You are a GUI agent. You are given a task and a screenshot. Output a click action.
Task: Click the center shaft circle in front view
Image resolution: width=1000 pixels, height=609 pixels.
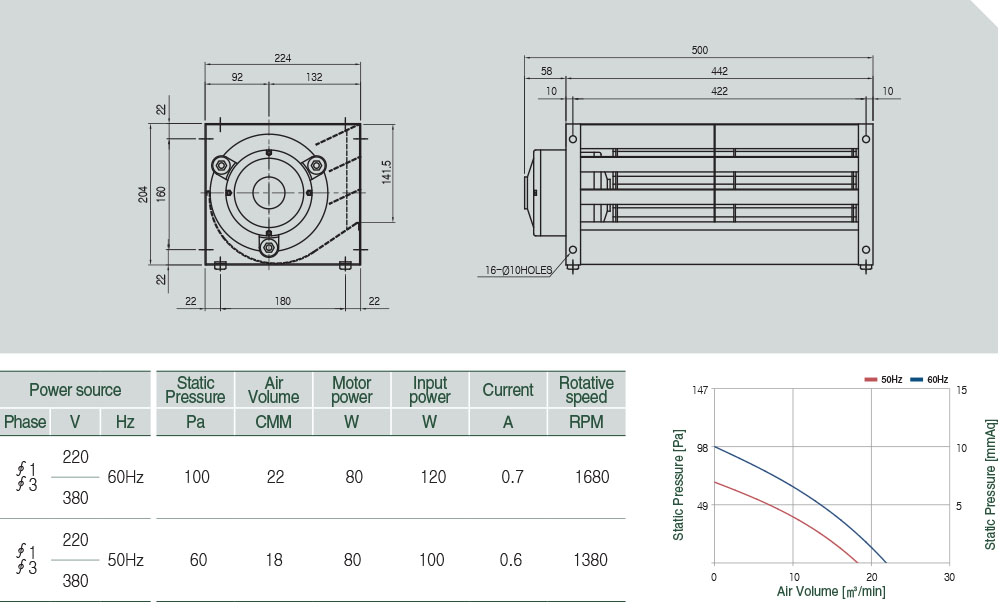click(268, 191)
